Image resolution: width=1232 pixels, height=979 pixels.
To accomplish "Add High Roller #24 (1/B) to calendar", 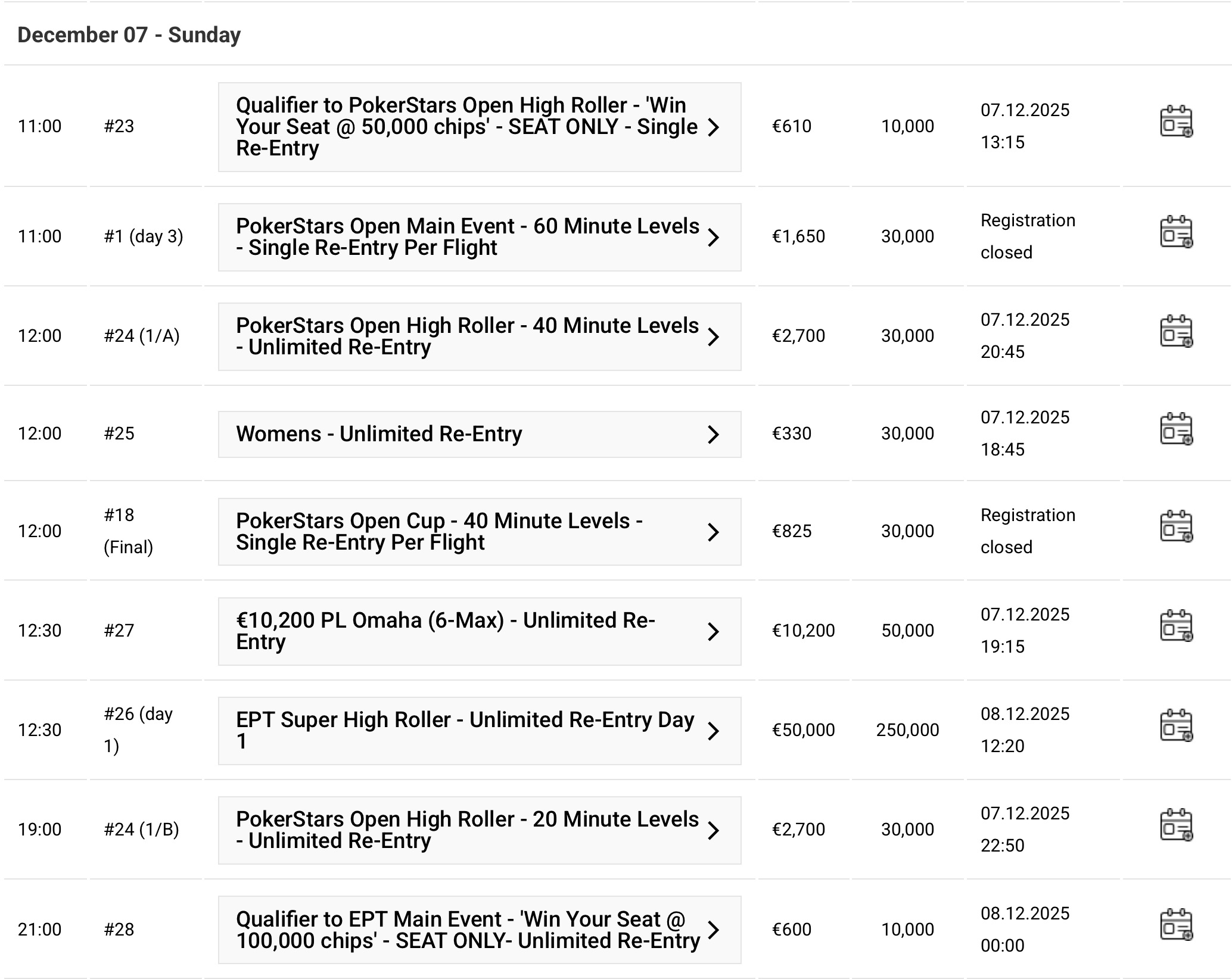I will point(1176,825).
